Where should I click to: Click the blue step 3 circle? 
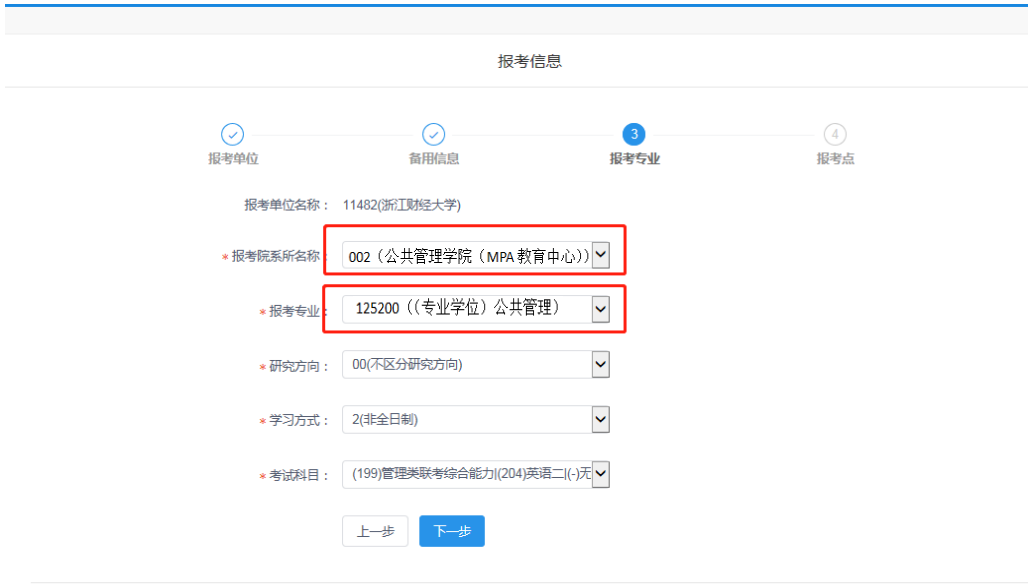tap(634, 135)
